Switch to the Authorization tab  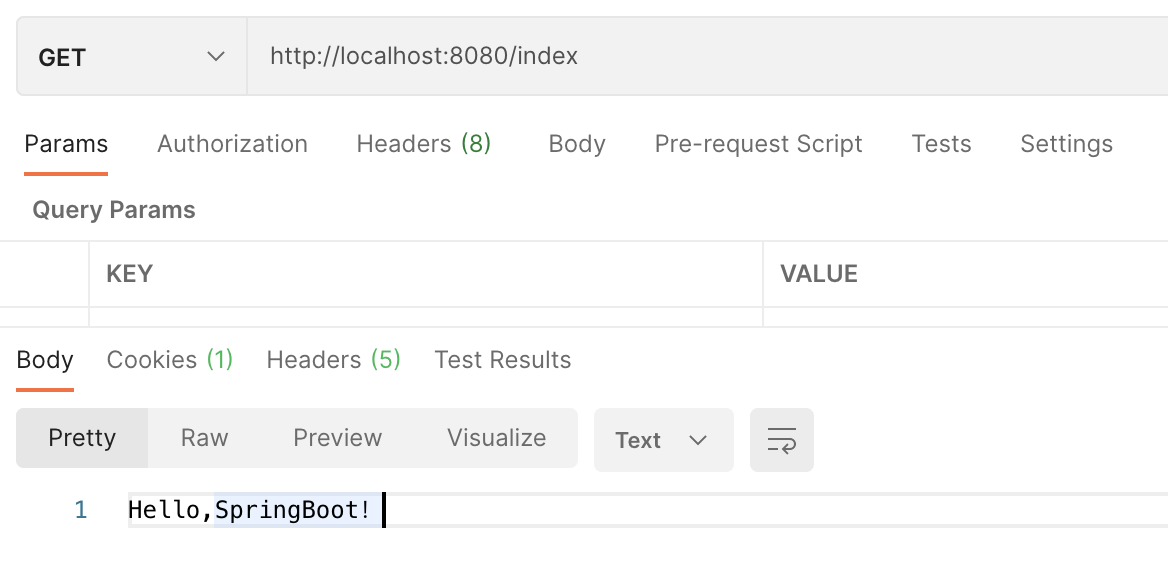tap(232, 144)
